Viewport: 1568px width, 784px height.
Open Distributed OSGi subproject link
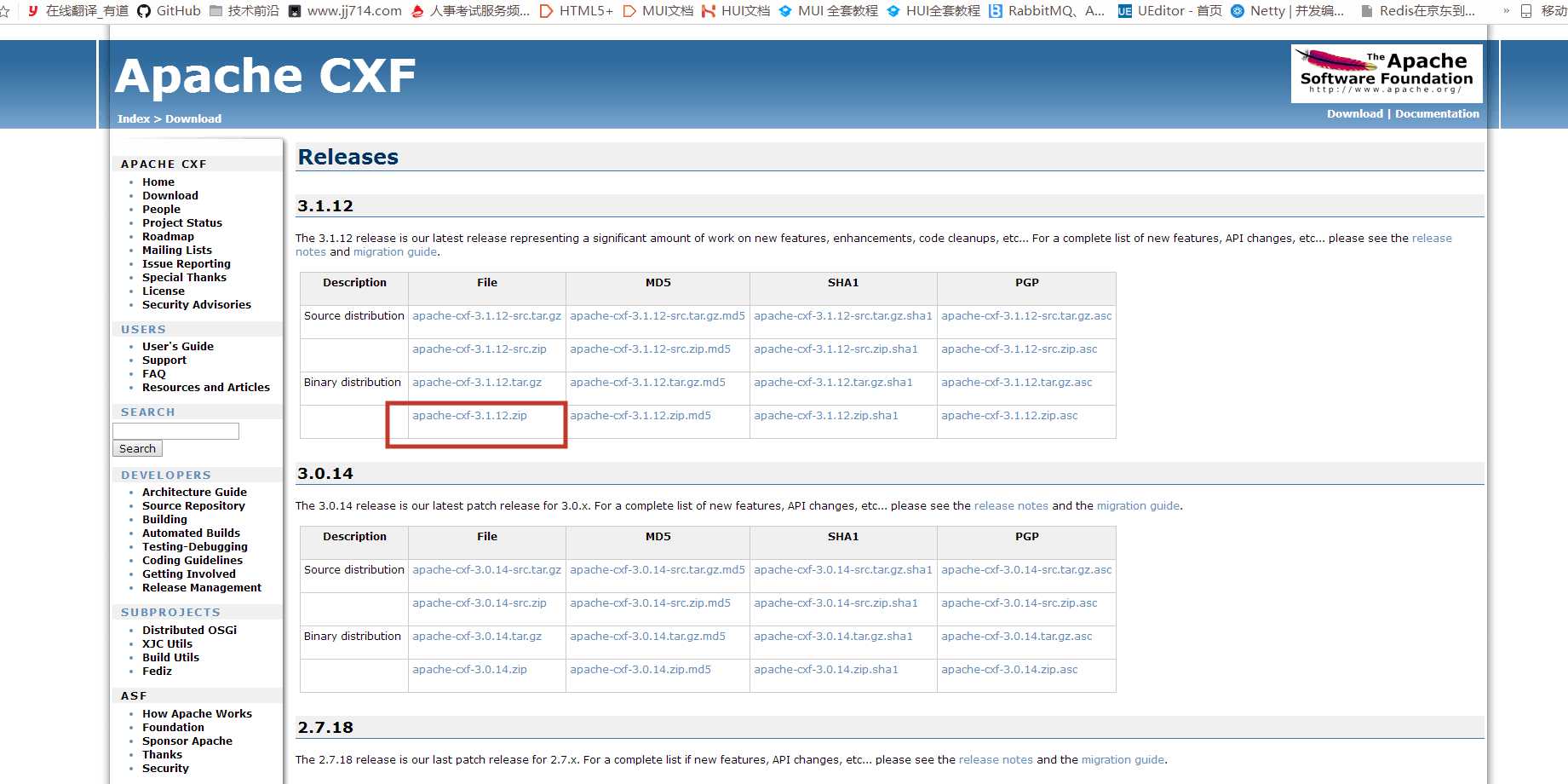[190, 630]
